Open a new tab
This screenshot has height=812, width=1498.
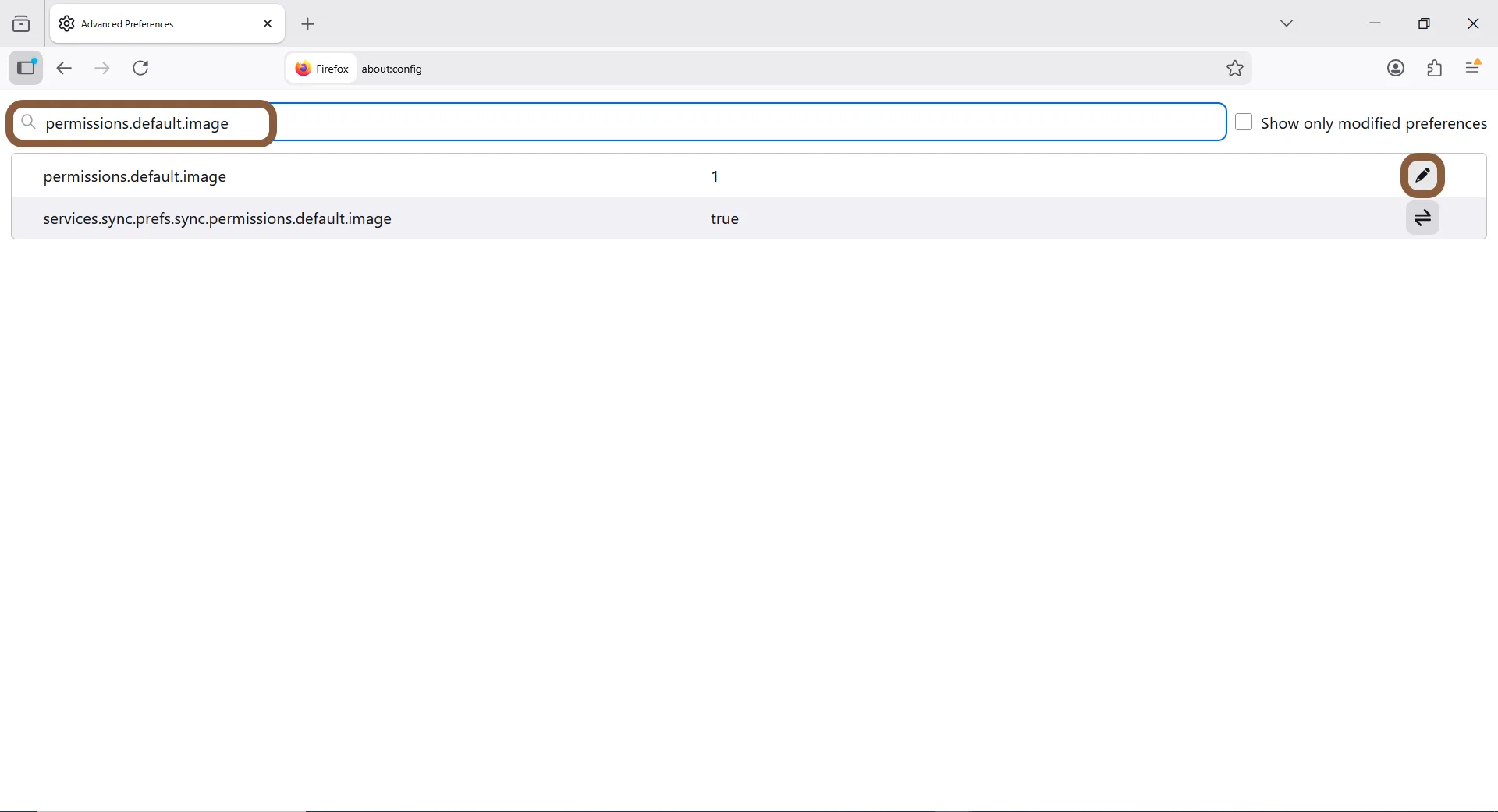point(309,24)
